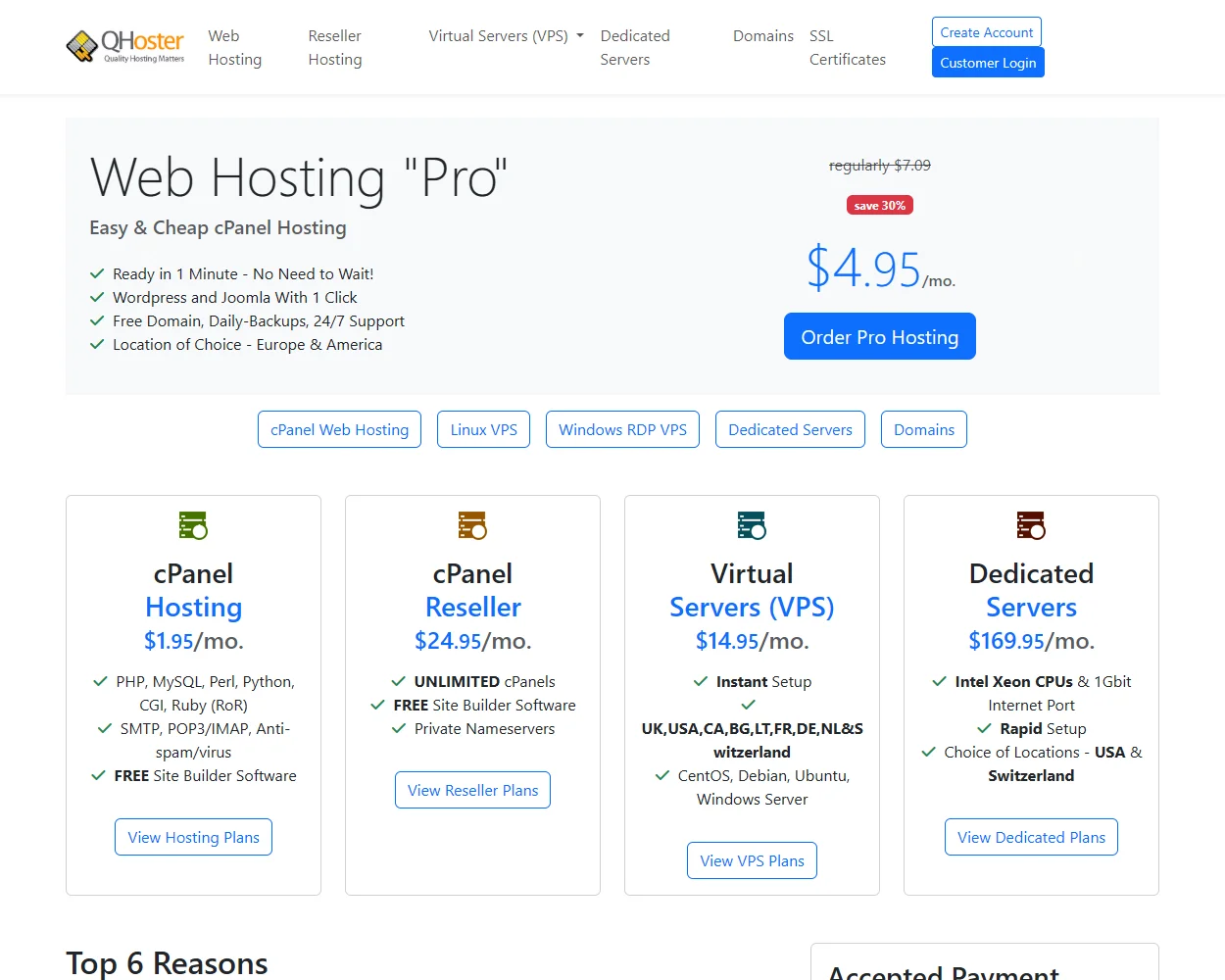Open Customer Login
Image resolution: width=1225 pixels, height=980 pixels.
[x=988, y=62]
